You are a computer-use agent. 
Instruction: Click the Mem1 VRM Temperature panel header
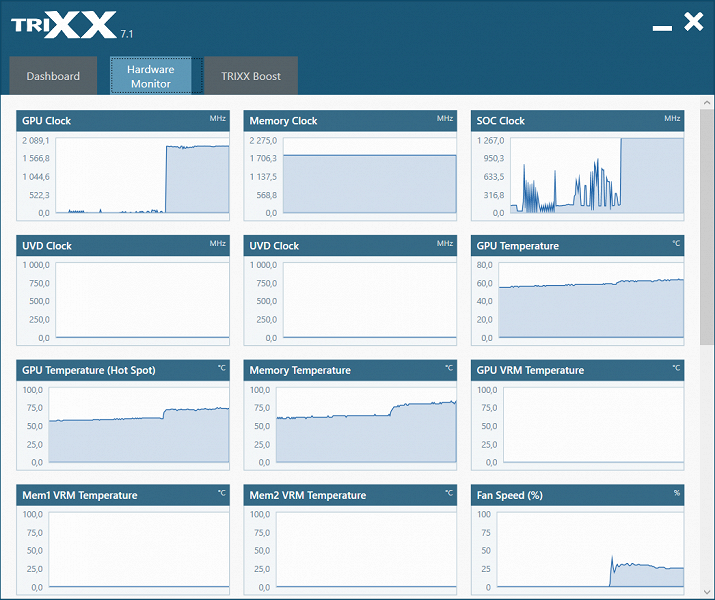(x=123, y=495)
